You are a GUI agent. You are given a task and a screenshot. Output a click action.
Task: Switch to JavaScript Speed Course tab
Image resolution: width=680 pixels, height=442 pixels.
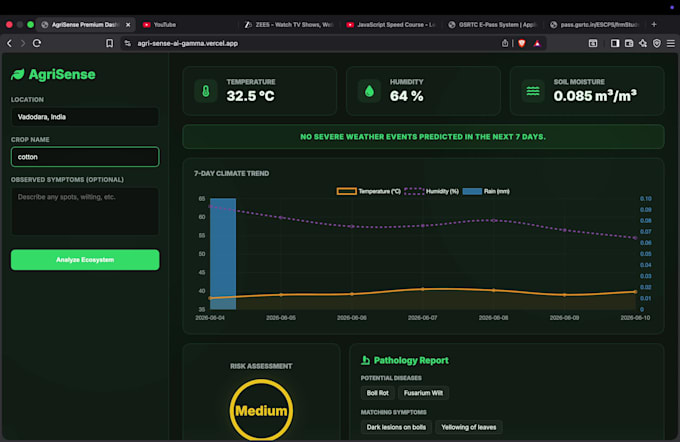click(390, 25)
